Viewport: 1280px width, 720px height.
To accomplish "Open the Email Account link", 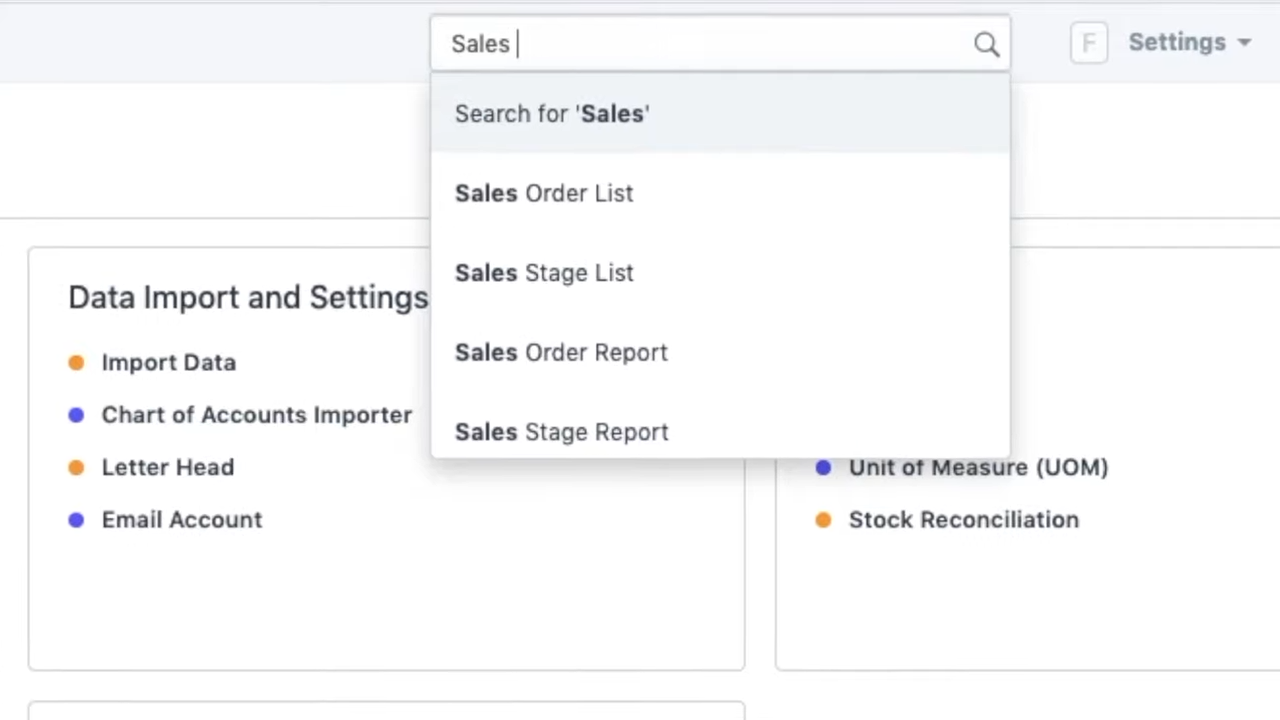I will coord(181,519).
